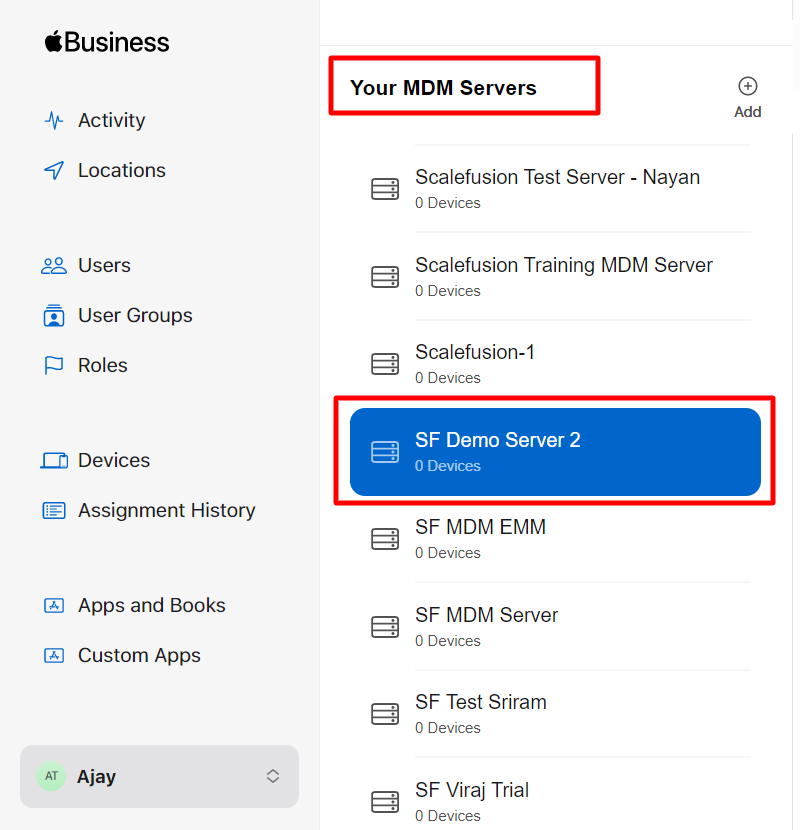
Task: Open the Users page
Action: pos(104,265)
